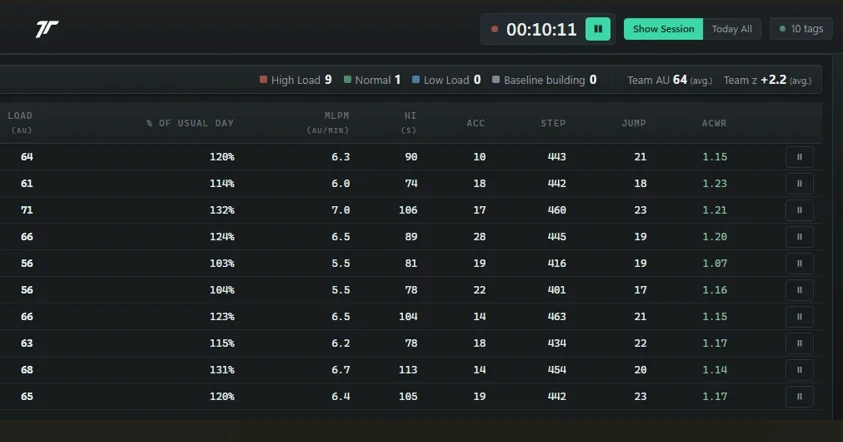The image size is (843, 442).
Task: Click the MLPM value 7.0
Action: point(340,210)
